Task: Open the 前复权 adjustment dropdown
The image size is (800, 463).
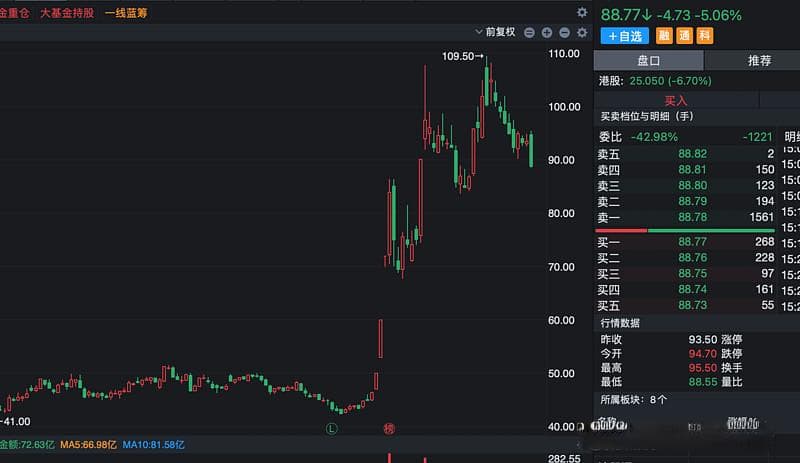Action: click(495, 32)
